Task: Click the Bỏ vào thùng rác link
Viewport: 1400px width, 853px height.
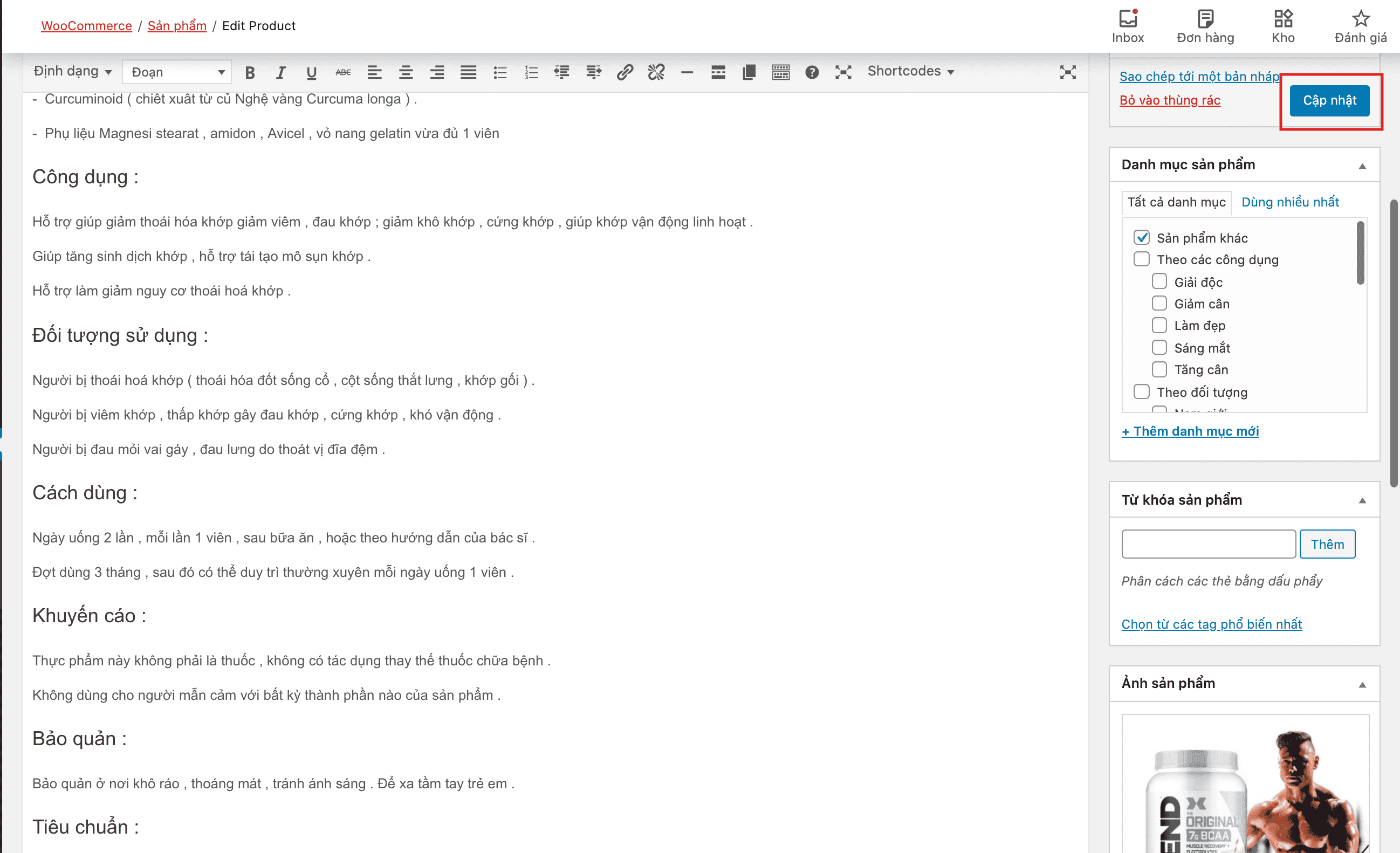Action: coord(1169,100)
